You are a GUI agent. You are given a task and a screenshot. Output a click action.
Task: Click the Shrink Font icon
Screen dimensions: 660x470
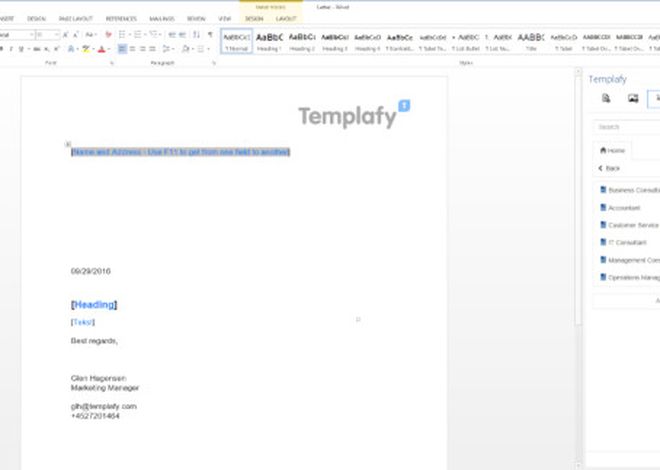point(76,35)
